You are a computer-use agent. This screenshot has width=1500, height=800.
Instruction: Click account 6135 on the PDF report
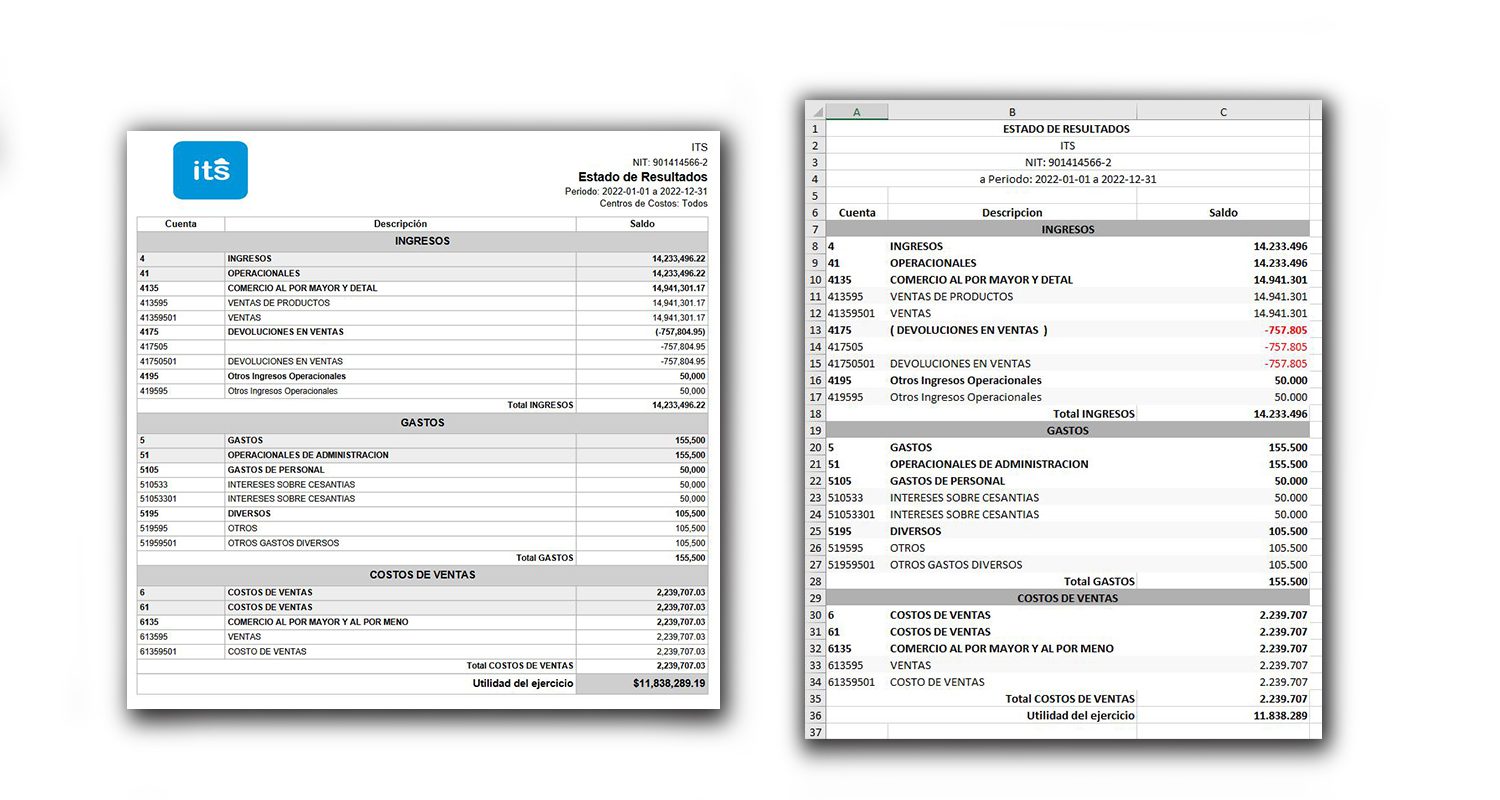click(x=148, y=622)
